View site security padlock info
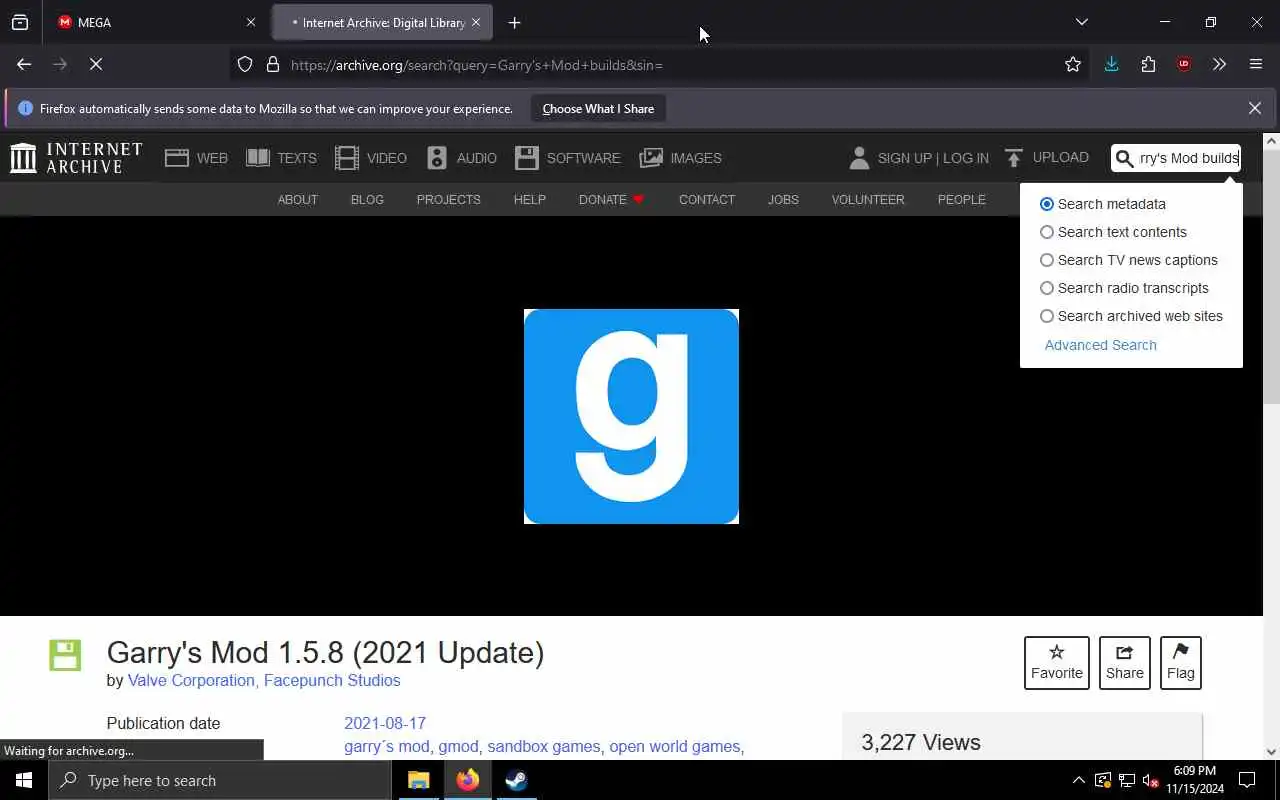 tap(273, 65)
